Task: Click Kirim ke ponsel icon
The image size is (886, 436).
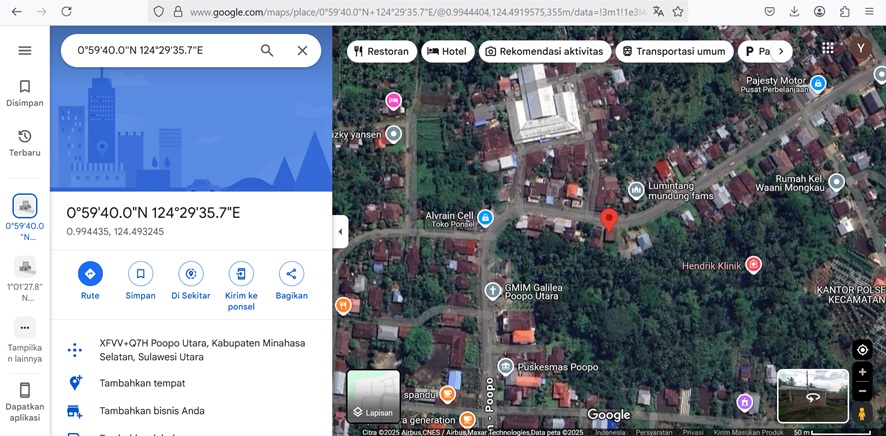Action: point(241,273)
